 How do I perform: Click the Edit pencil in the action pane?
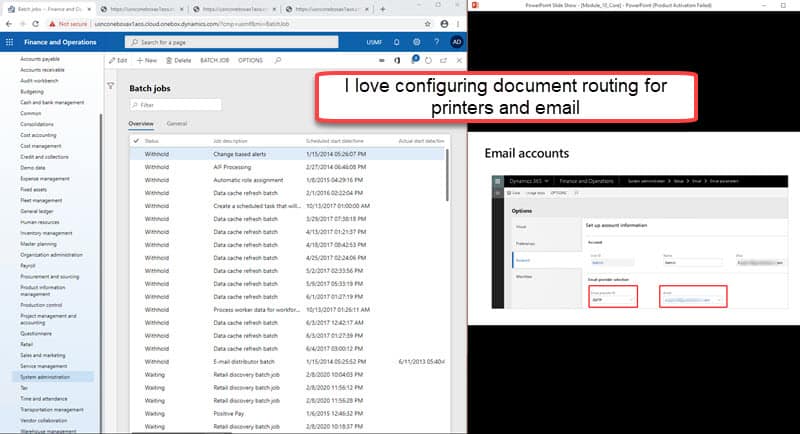click(x=118, y=60)
